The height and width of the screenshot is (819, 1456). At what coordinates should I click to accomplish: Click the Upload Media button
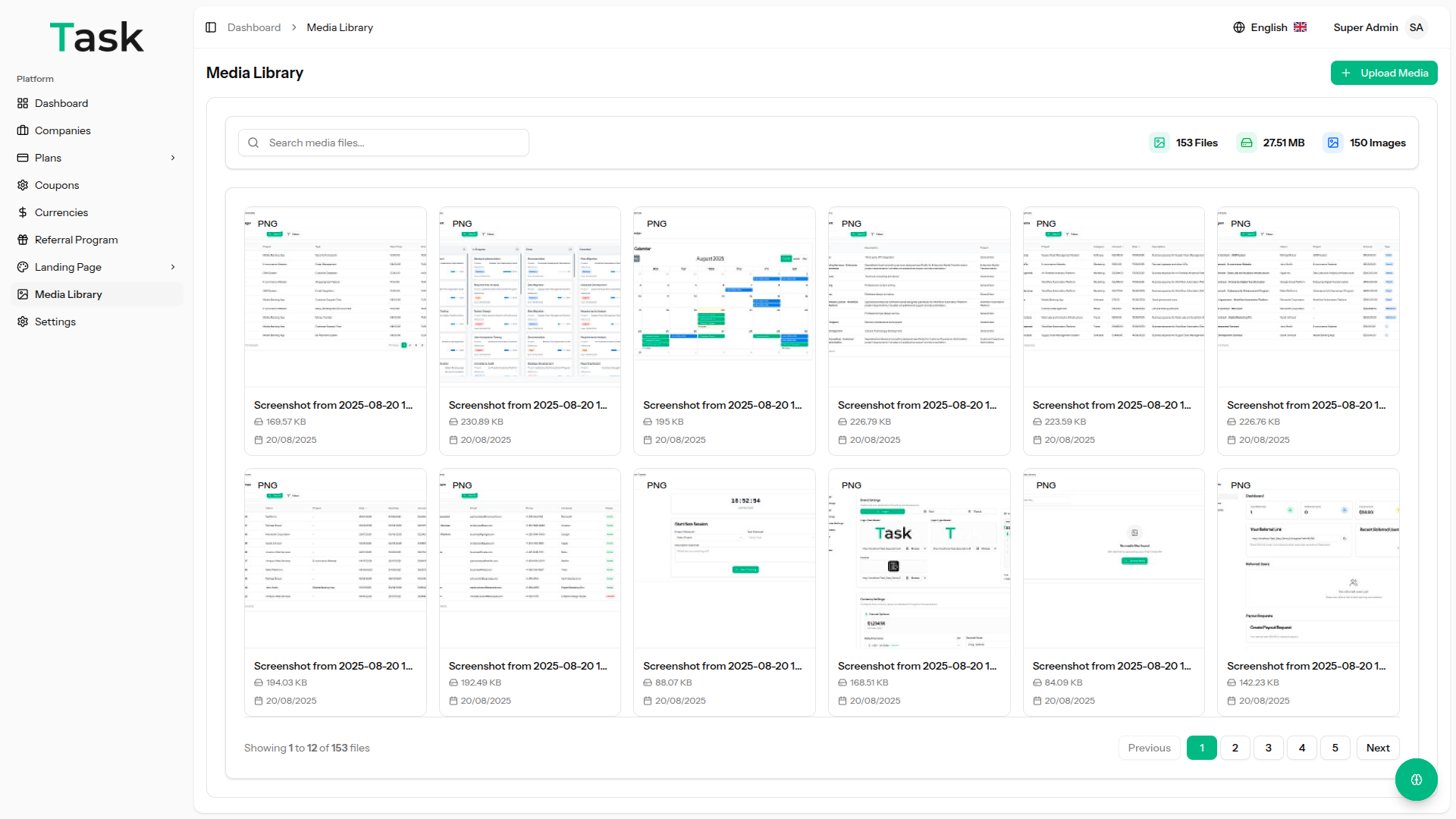click(x=1384, y=73)
